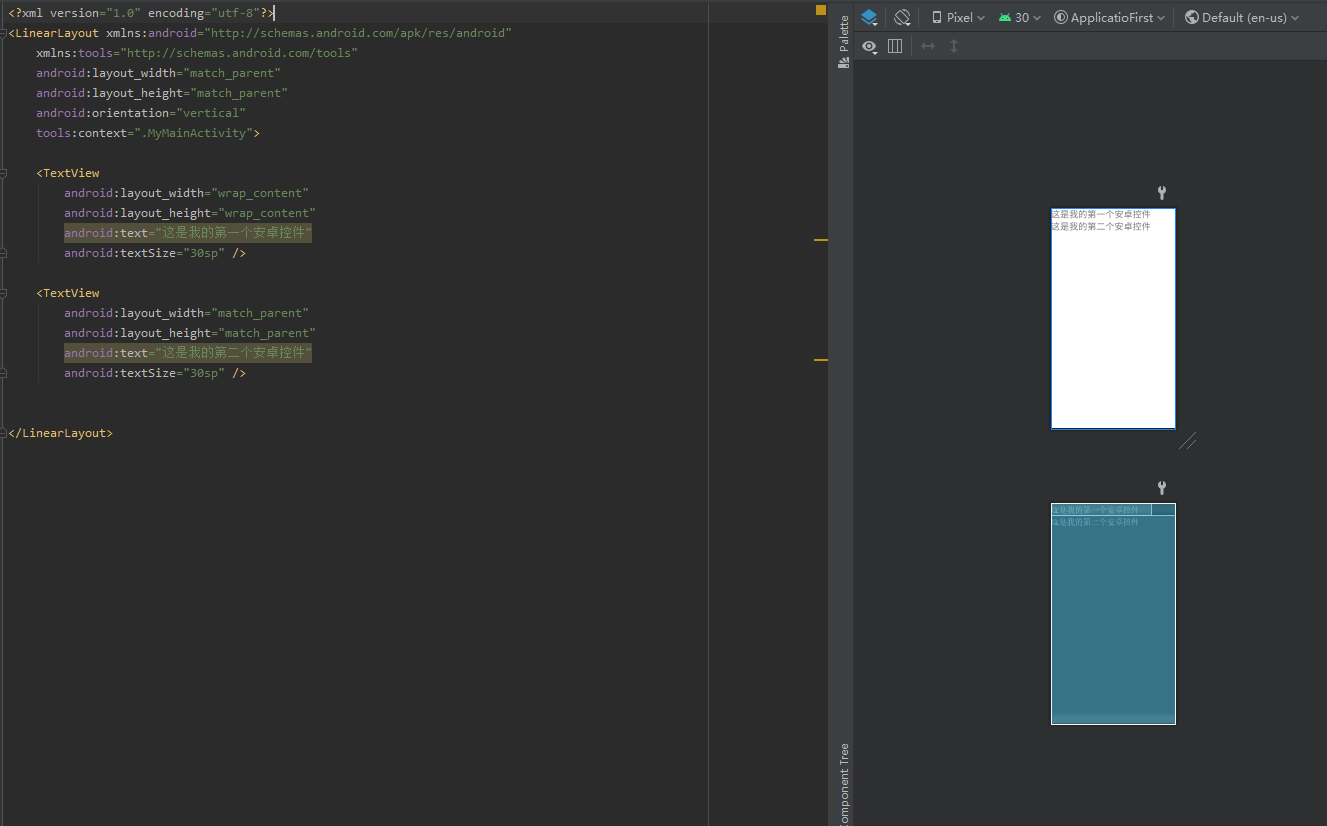Open the Default (en-us) locale dropdown
The image size is (1327, 826).
click(1242, 17)
